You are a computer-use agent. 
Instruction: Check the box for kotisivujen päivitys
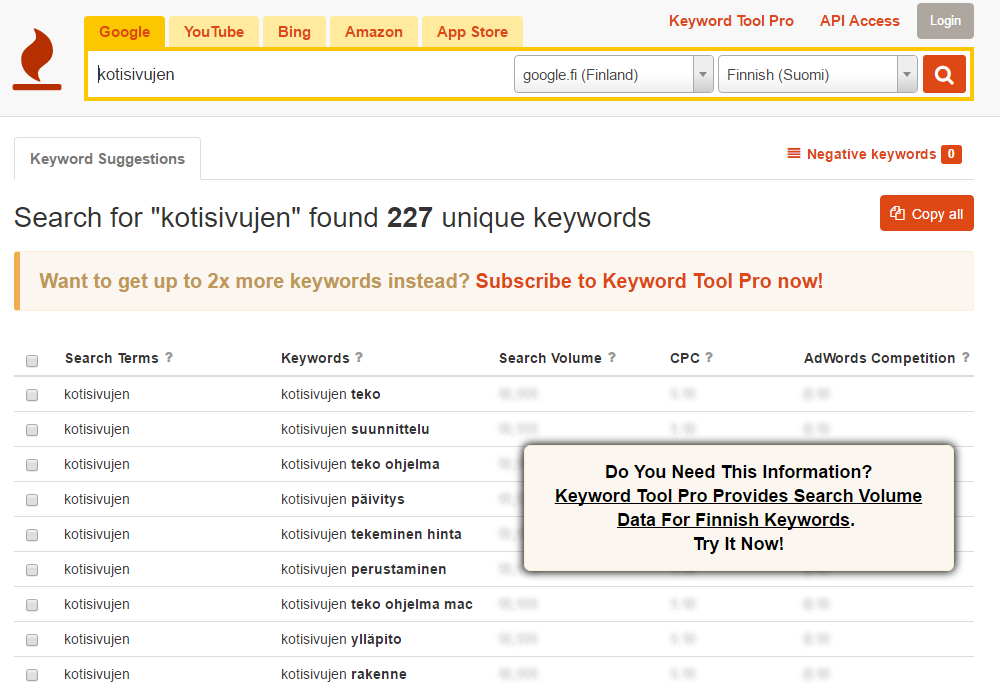point(32,500)
